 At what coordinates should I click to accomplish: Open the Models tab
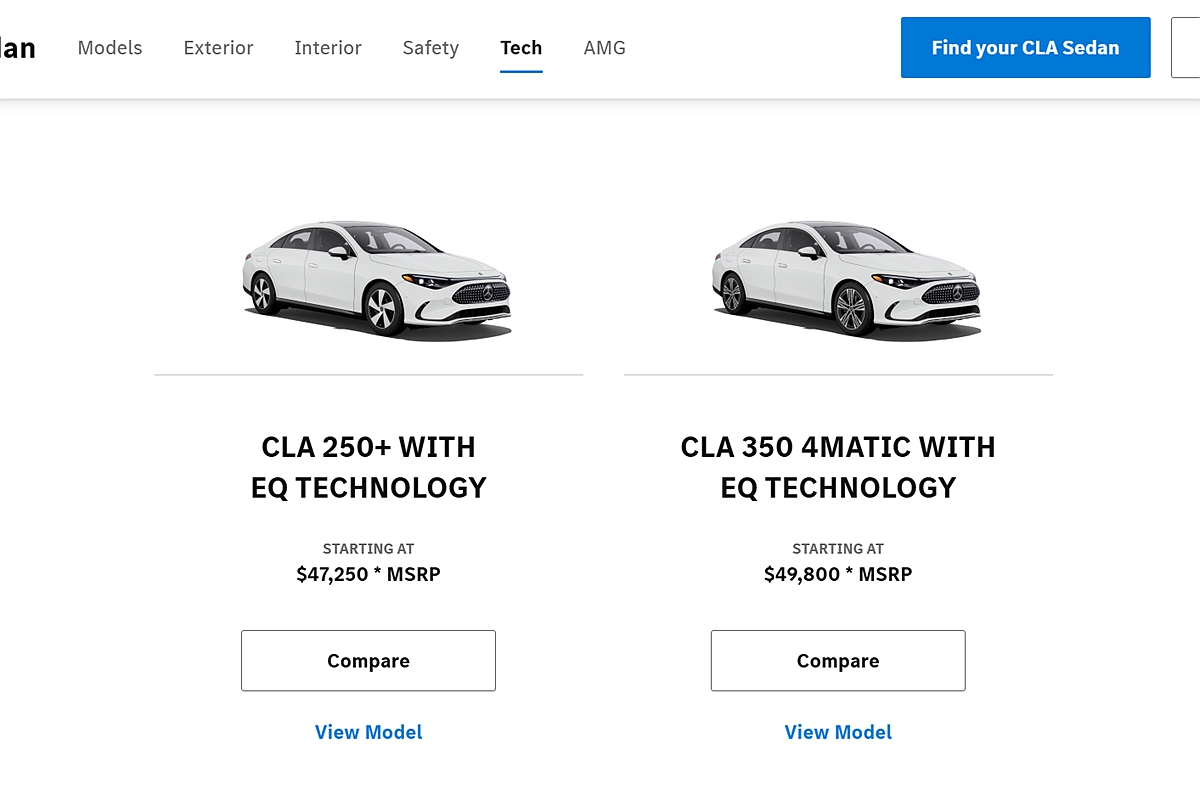pyautogui.click(x=110, y=48)
